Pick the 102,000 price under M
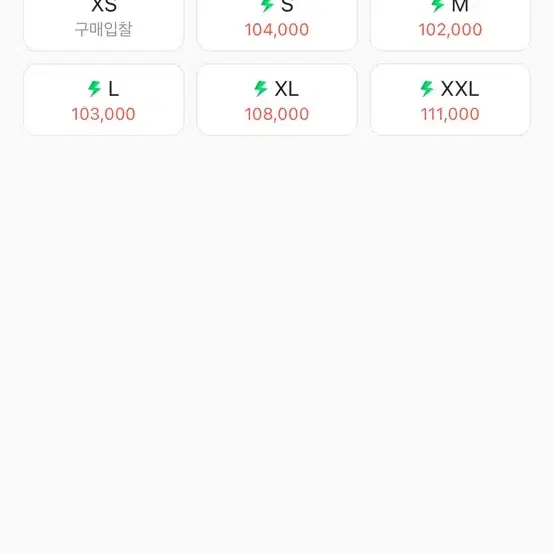 click(450, 30)
